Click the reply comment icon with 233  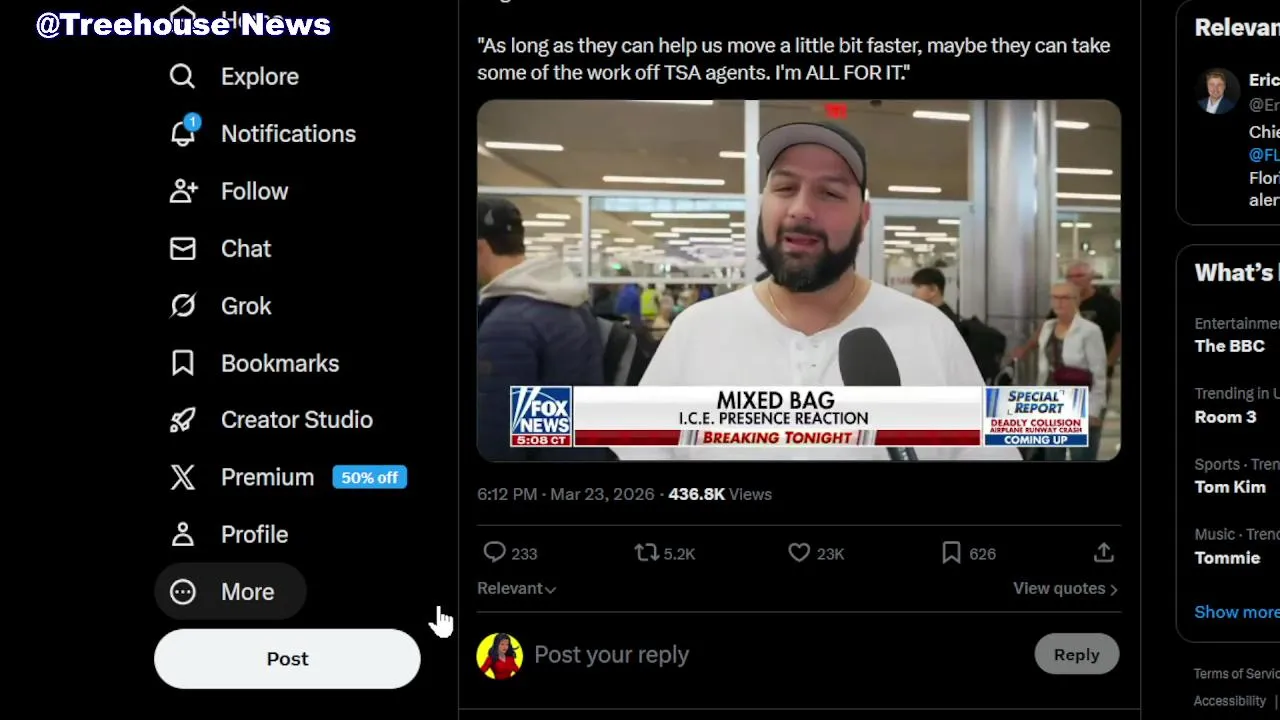(494, 552)
